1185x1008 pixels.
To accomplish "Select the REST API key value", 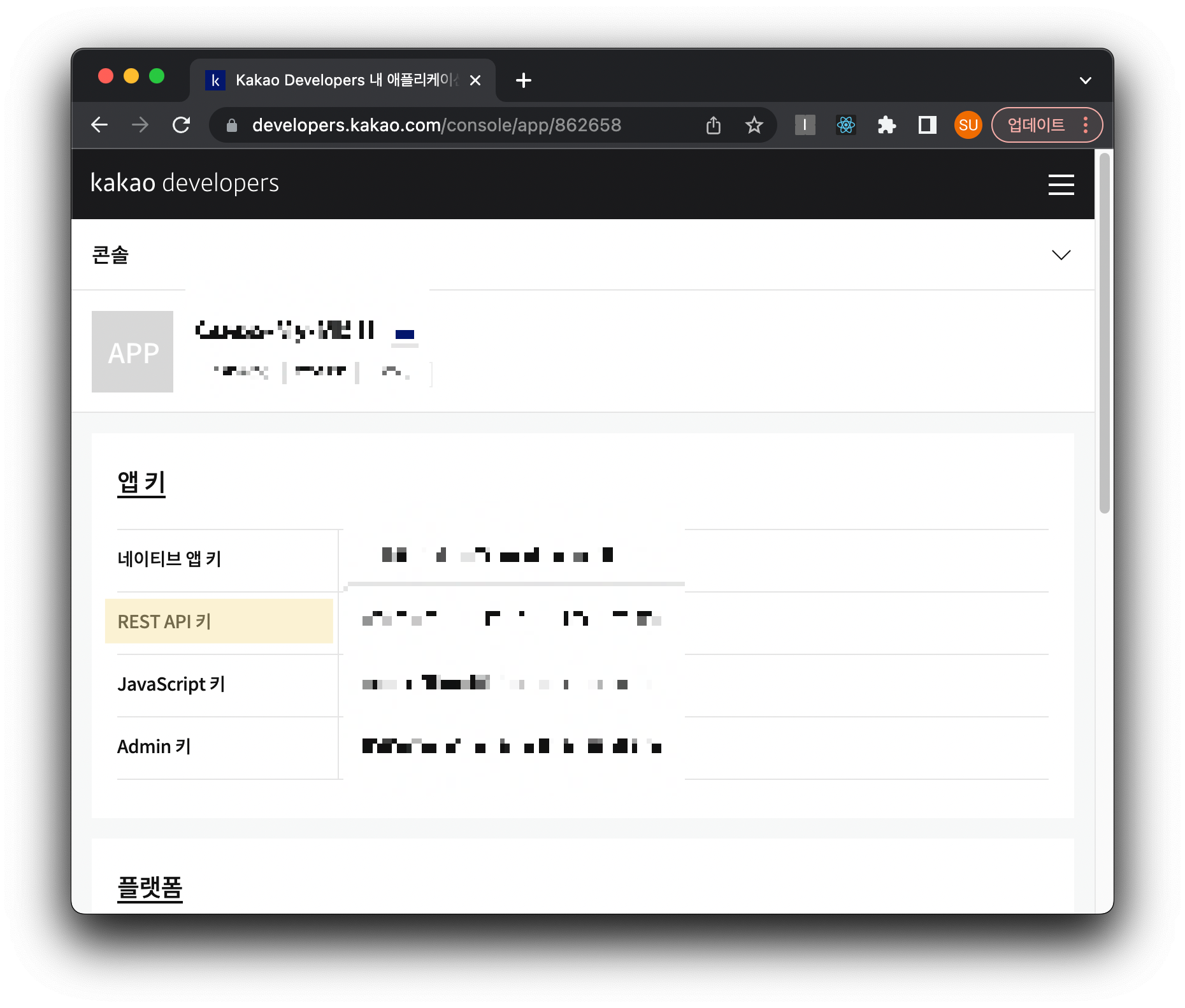I will [x=512, y=618].
